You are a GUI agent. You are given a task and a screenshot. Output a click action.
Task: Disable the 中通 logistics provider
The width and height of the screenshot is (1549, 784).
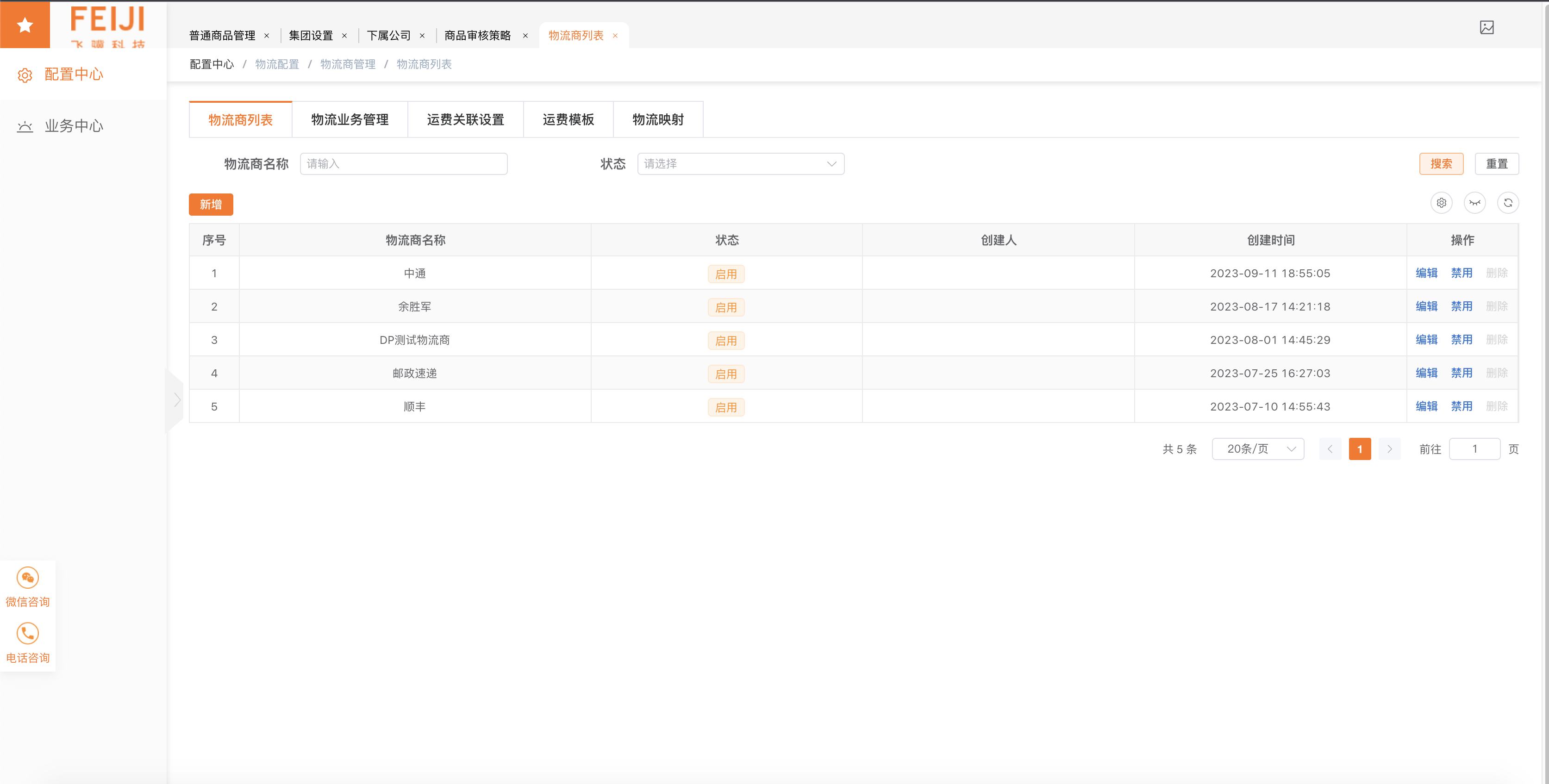coord(1461,273)
